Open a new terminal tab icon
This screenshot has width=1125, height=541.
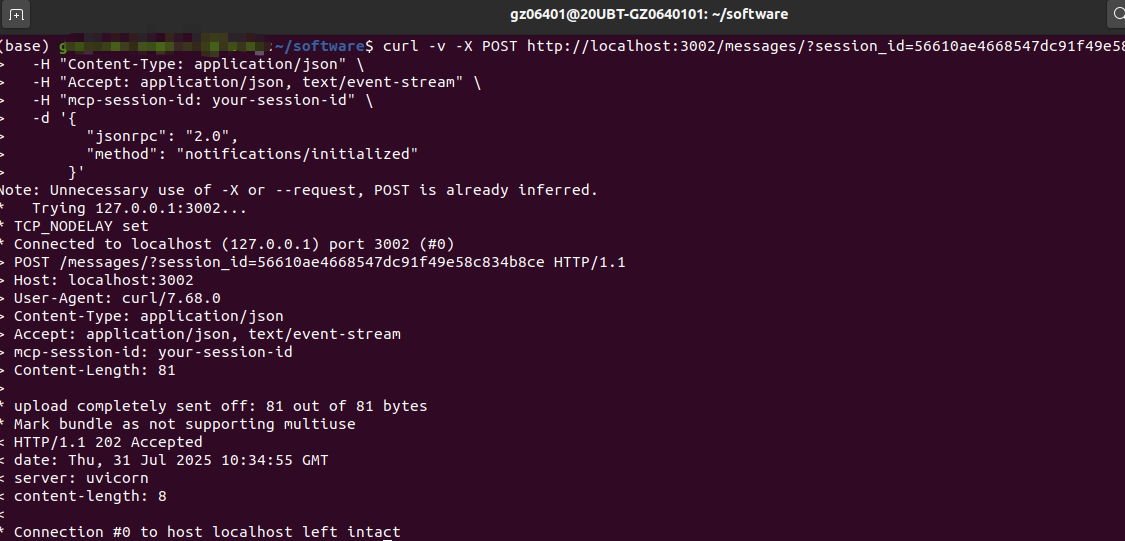pyautogui.click(x=16, y=14)
